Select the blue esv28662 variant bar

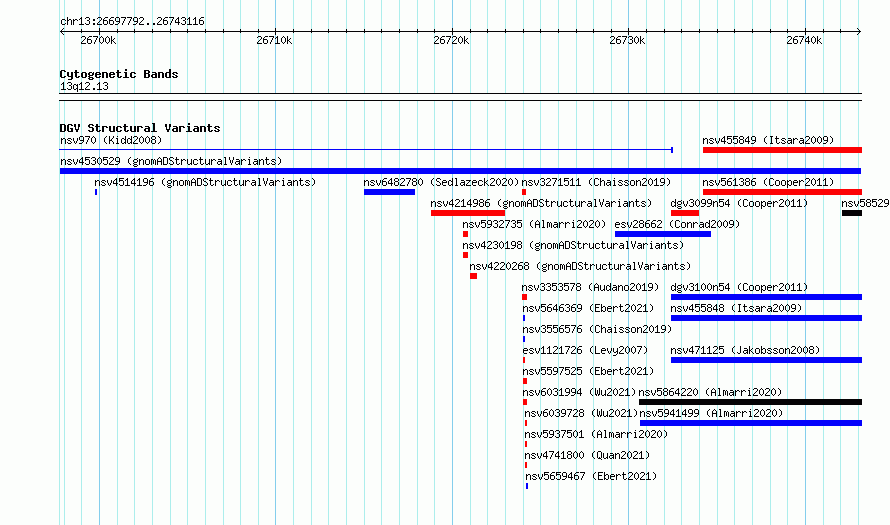[662, 234]
